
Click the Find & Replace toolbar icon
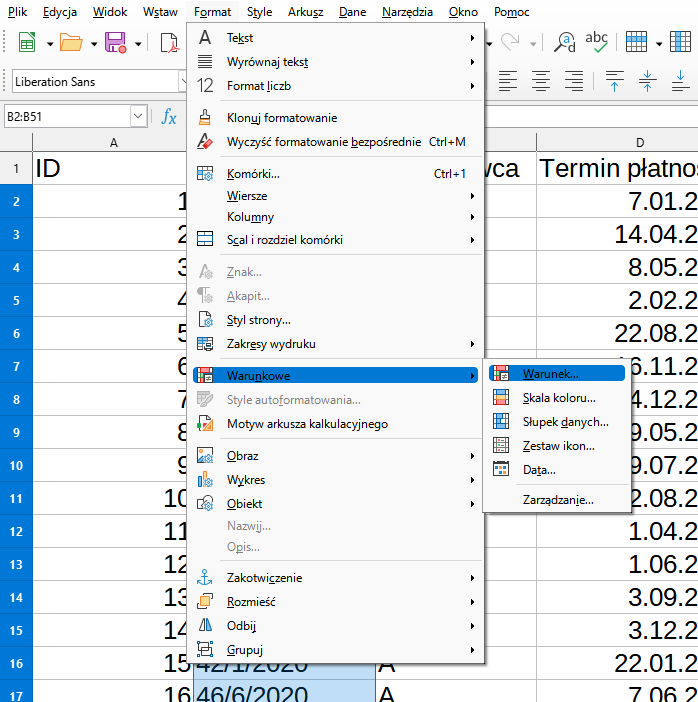[x=565, y=42]
